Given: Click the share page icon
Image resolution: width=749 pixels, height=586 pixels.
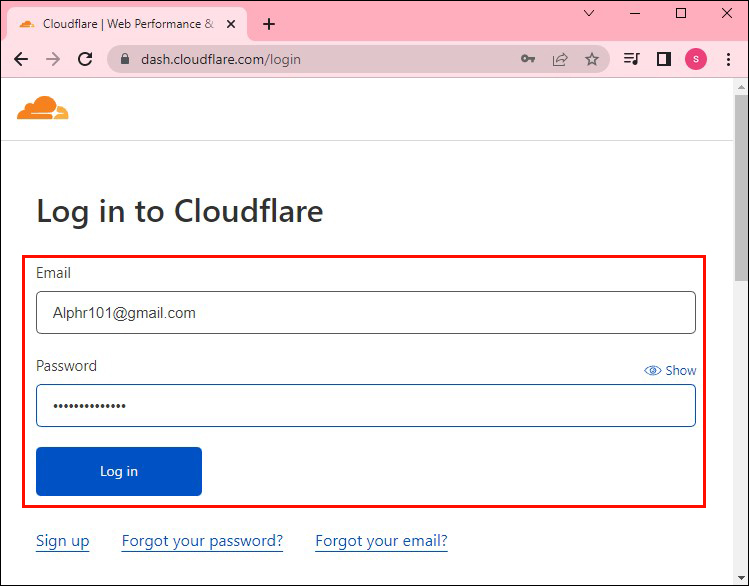Looking at the screenshot, I should pyautogui.click(x=560, y=59).
